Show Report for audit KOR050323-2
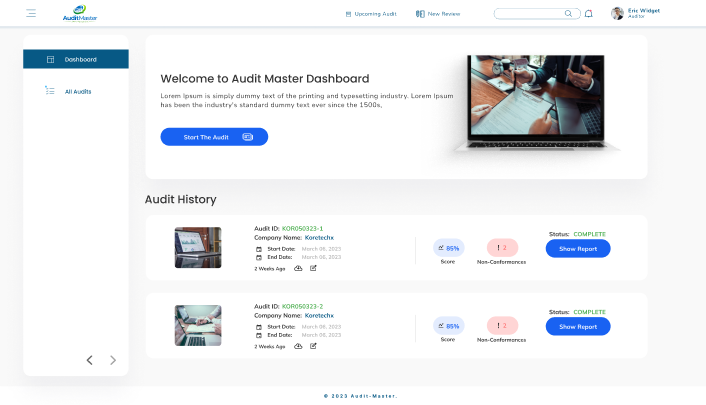Viewport: 706px width, 405px height. [x=577, y=327]
